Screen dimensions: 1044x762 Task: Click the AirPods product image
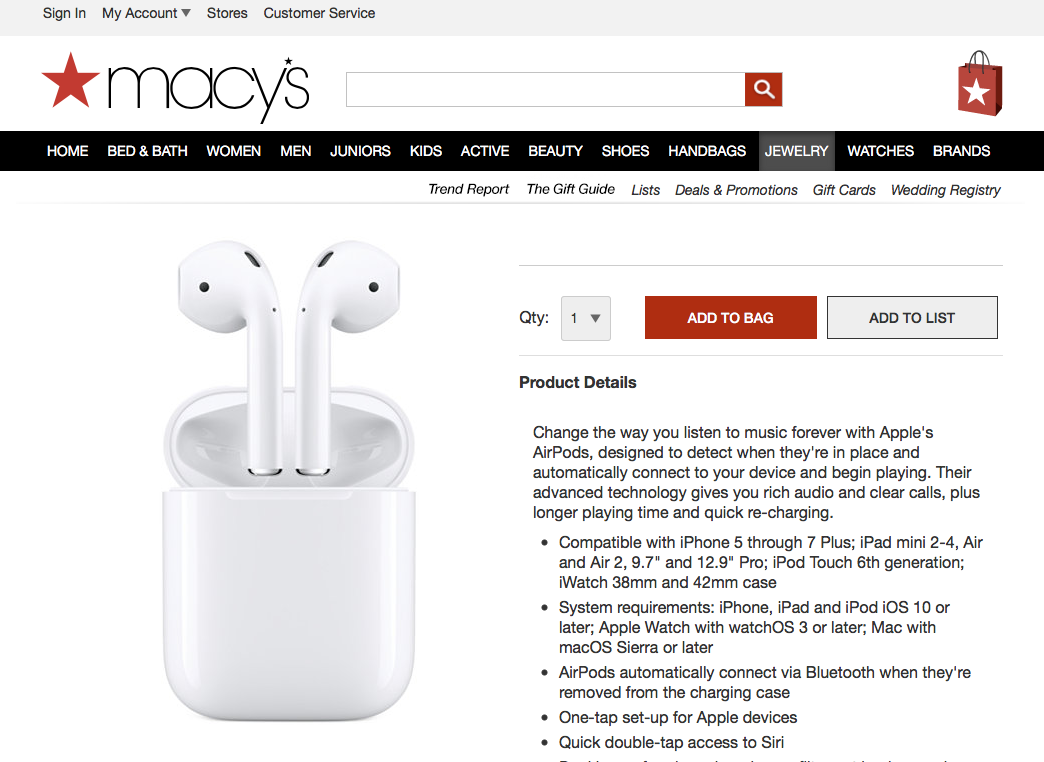click(x=289, y=480)
